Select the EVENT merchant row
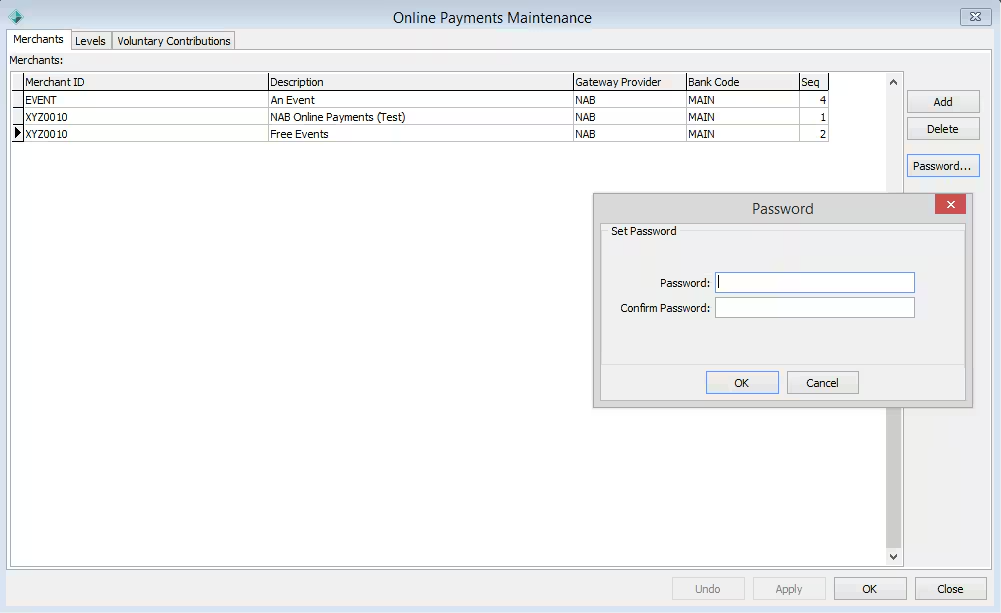This screenshot has height=613, width=1001. tap(145, 100)
